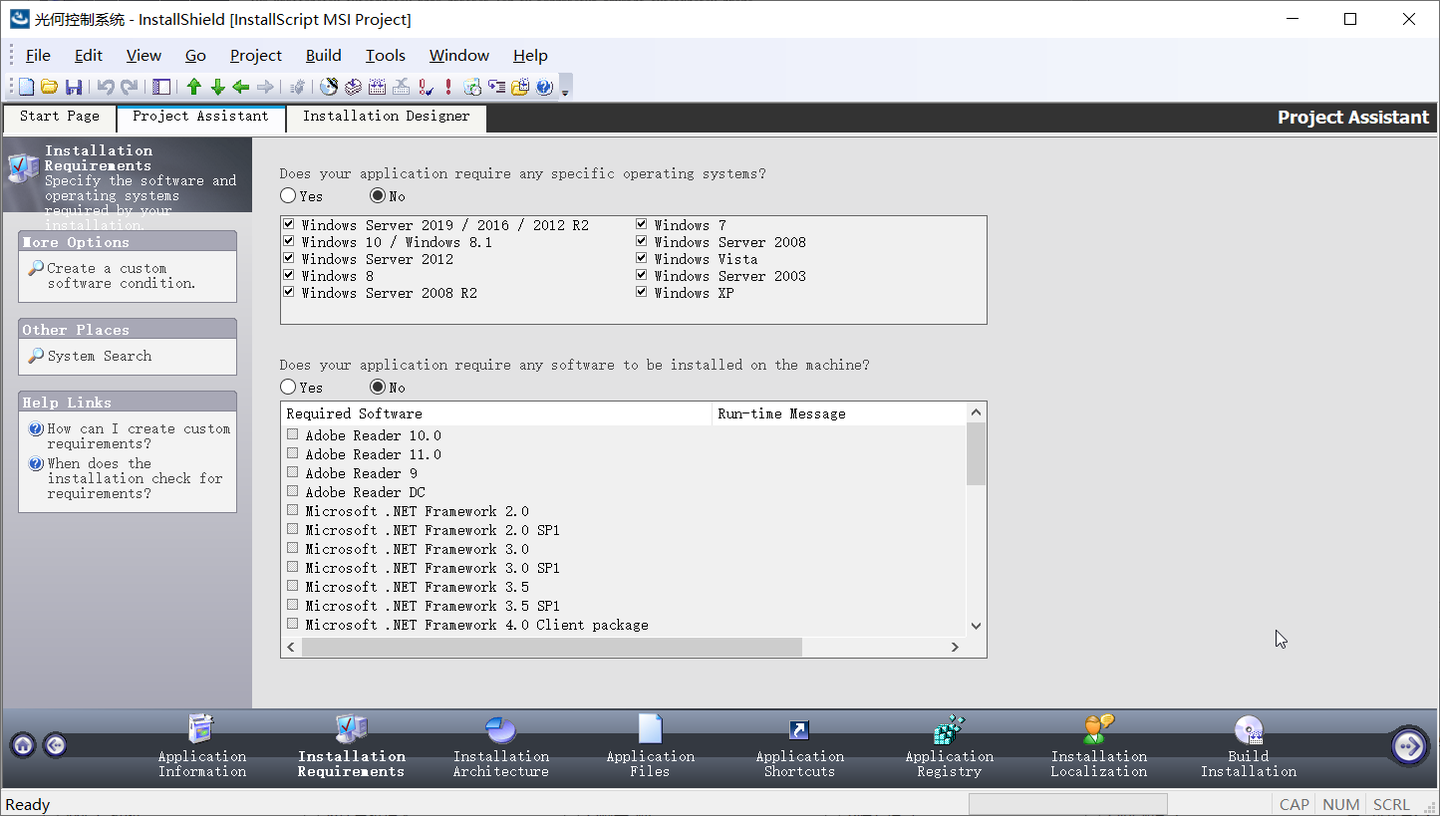1440x816 pixels.
Task: Click the Redo arrow icon
Action: (x=128, y=87)
